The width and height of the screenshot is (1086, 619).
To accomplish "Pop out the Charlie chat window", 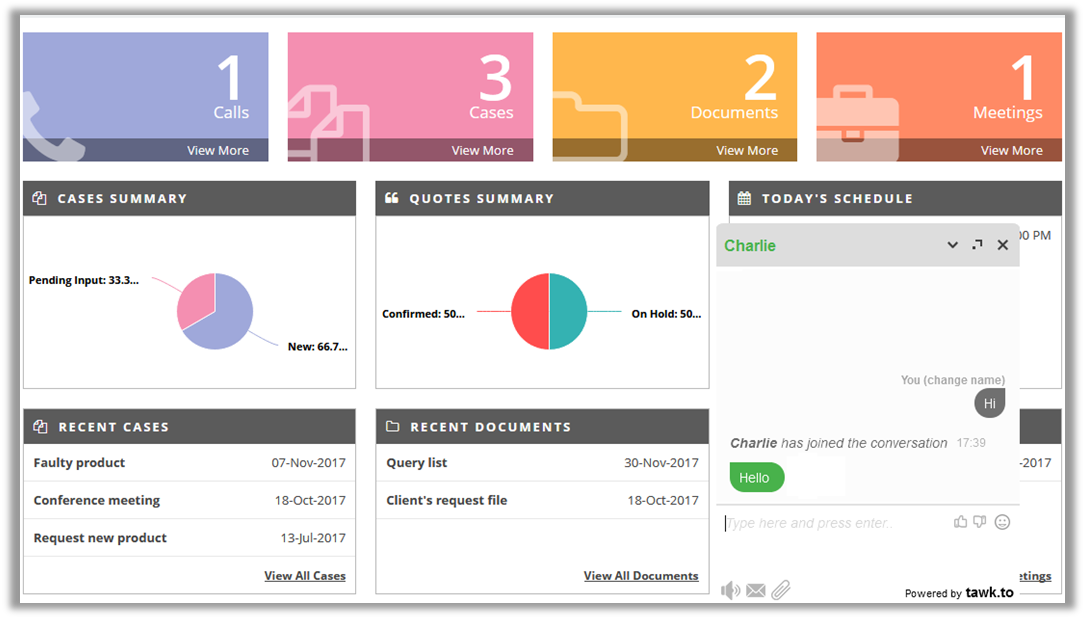I will pyautogui.click(x=977, y=245).
